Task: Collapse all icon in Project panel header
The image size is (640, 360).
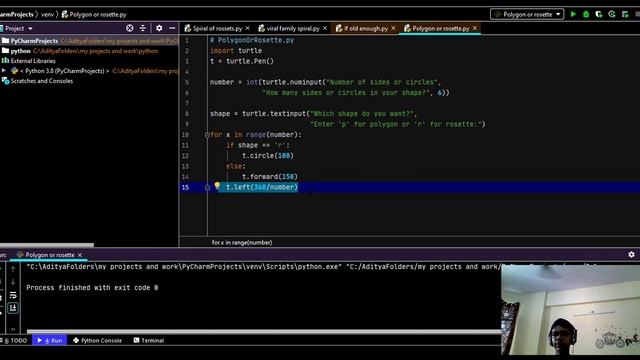Action: pyautogui.click(x=142, y=28)
